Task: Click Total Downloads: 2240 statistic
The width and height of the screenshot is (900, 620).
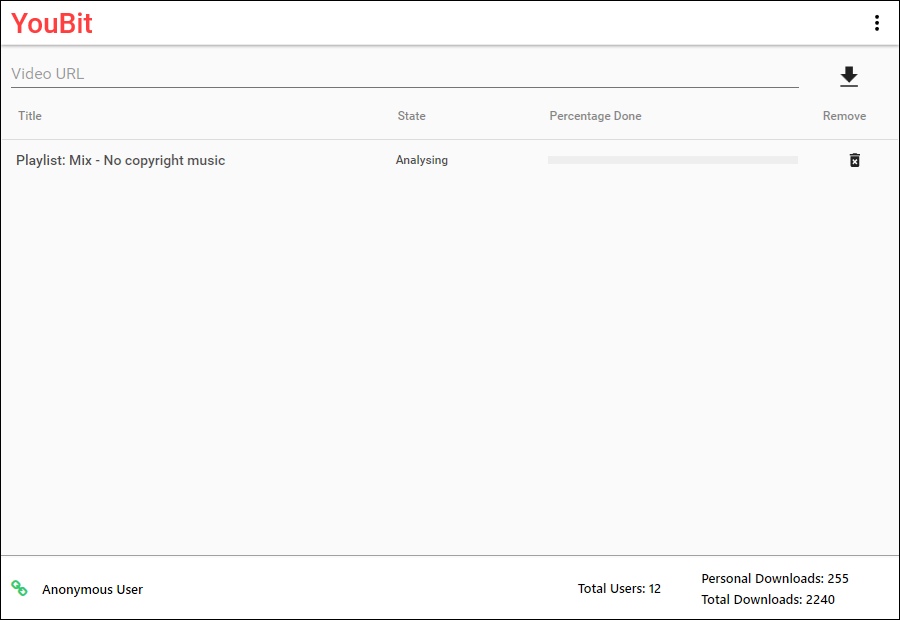Action: tap(767, 599)
